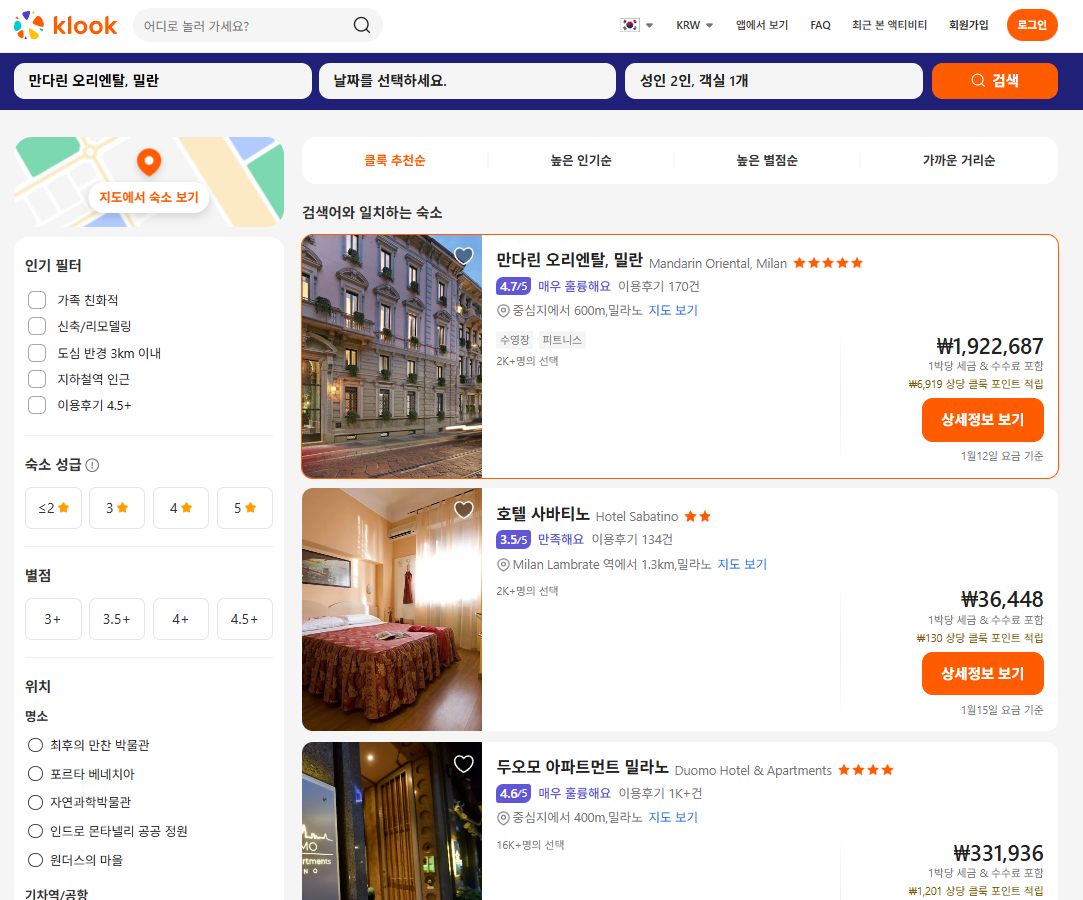Select 포르타 베네치아 radio option
1083x900 pixels.
35,774
